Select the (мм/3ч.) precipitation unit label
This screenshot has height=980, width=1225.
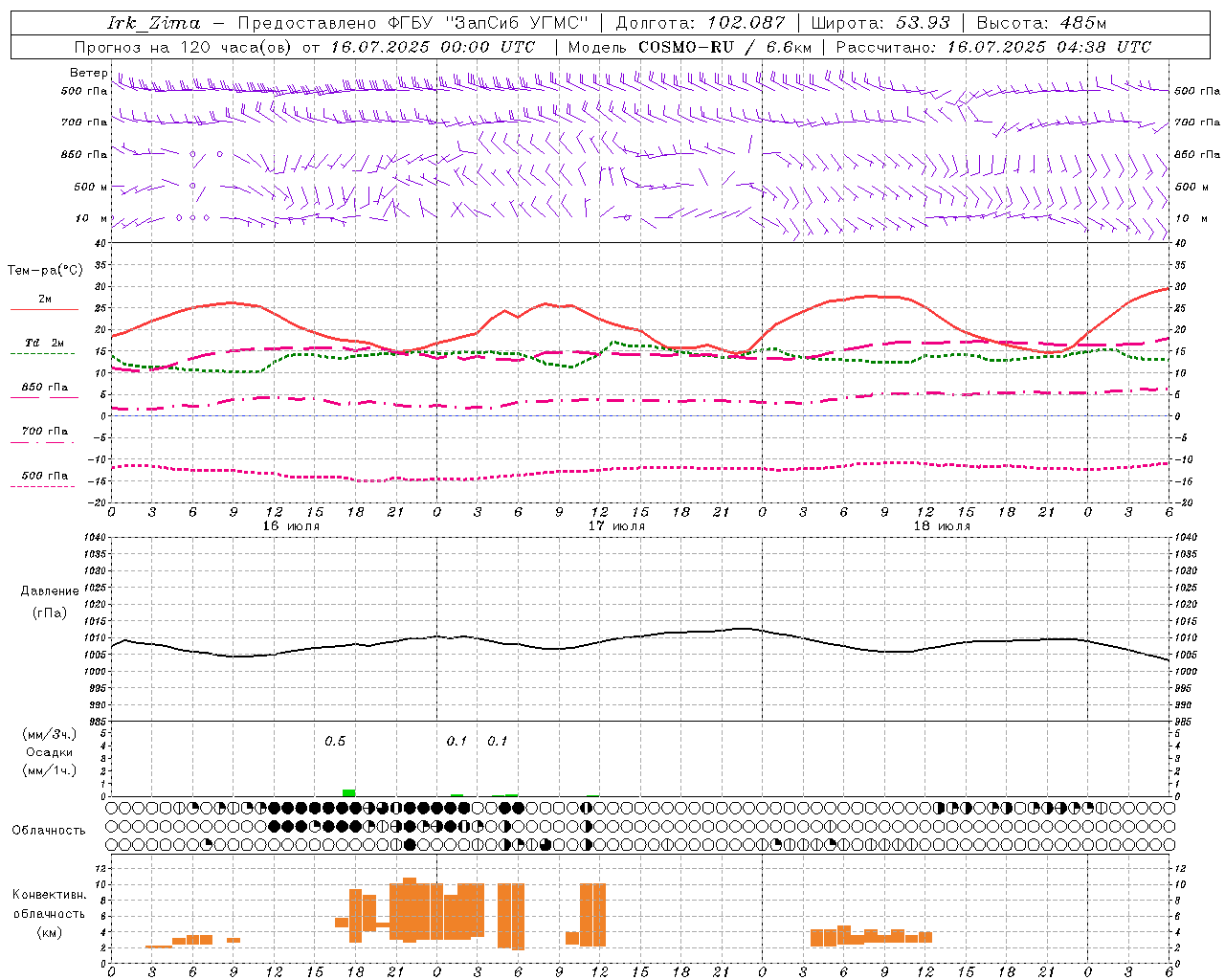coord(50,734)
